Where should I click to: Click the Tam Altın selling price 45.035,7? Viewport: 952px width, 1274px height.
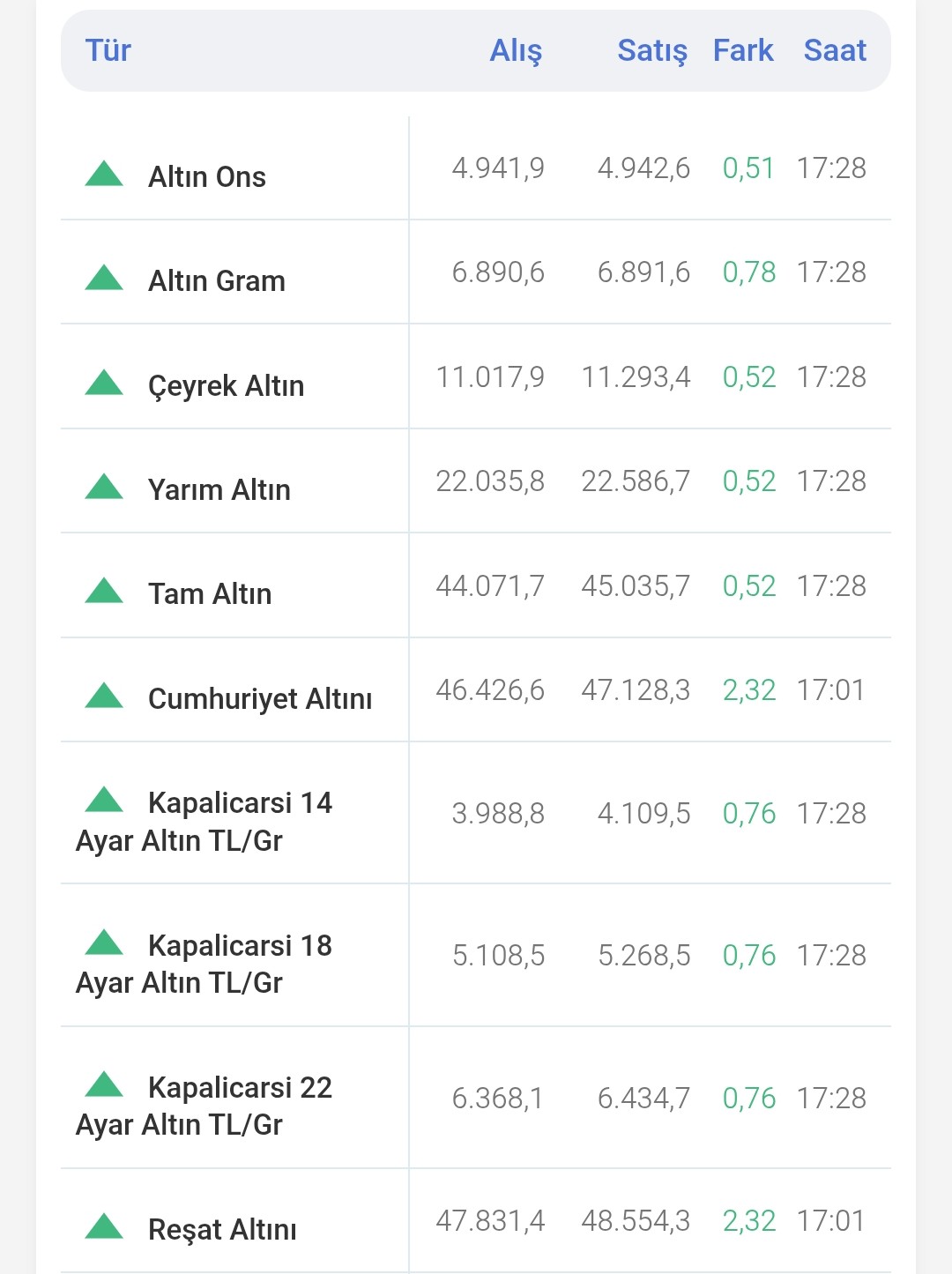pyautogui.click(x=636, y=585)
